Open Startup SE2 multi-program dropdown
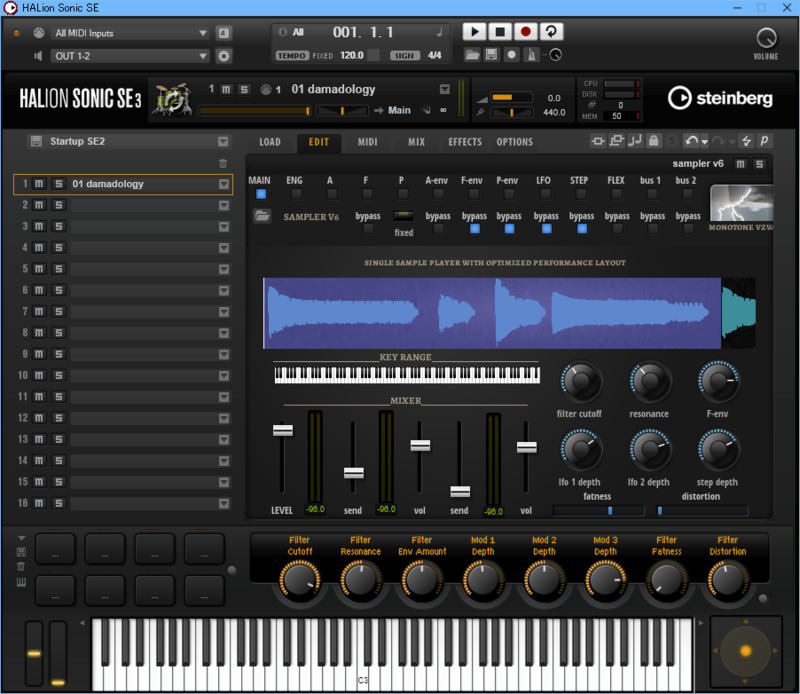The width and height of the screenshot is (800, 694). pos(223,141)
